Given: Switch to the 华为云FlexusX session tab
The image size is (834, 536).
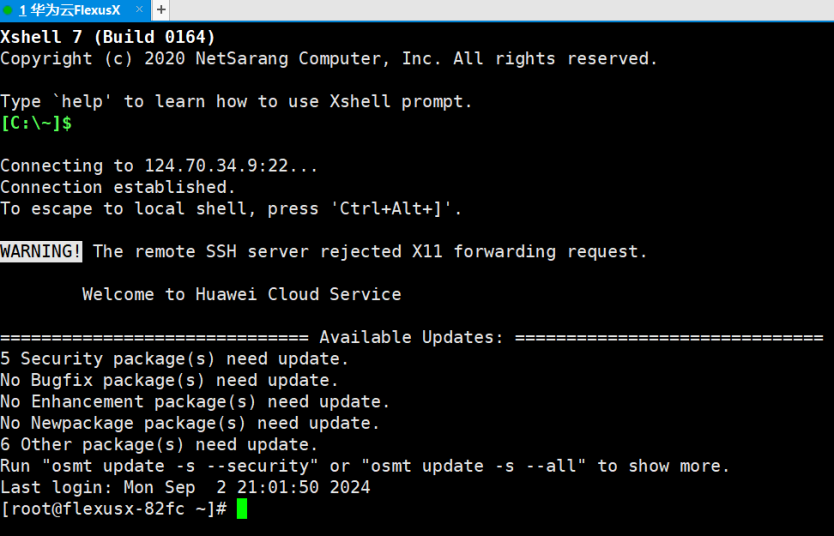Looking at the screenshot, I should 69,10.
